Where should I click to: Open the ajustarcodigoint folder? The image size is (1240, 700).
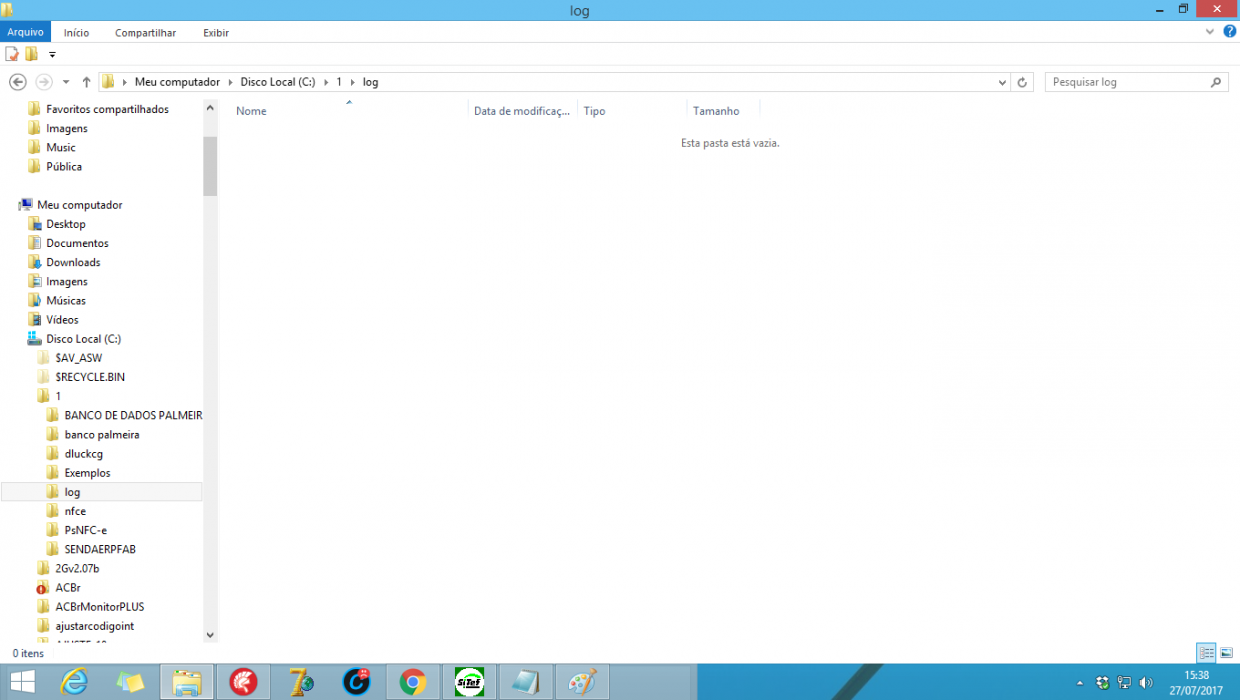coord(94,626)
